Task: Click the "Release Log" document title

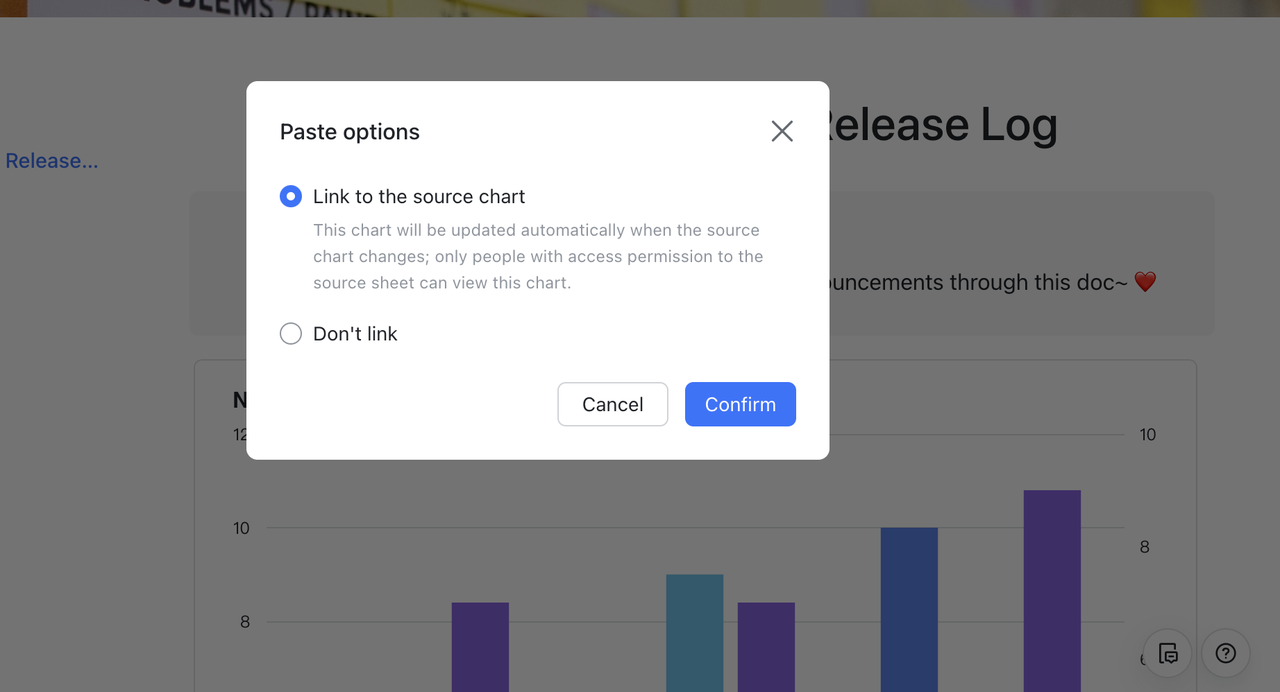Action: 940,125
